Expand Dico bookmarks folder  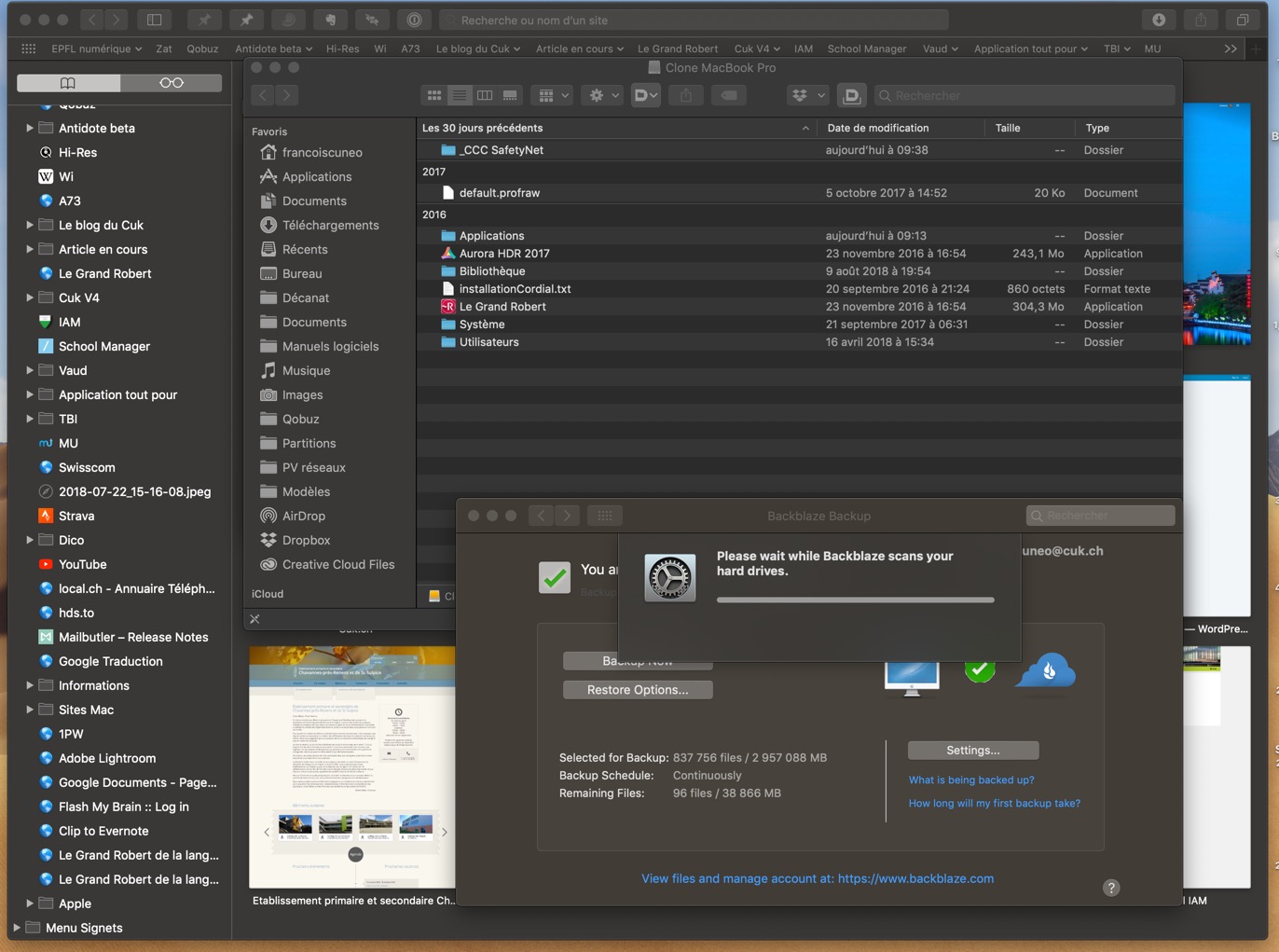(29, 540)
